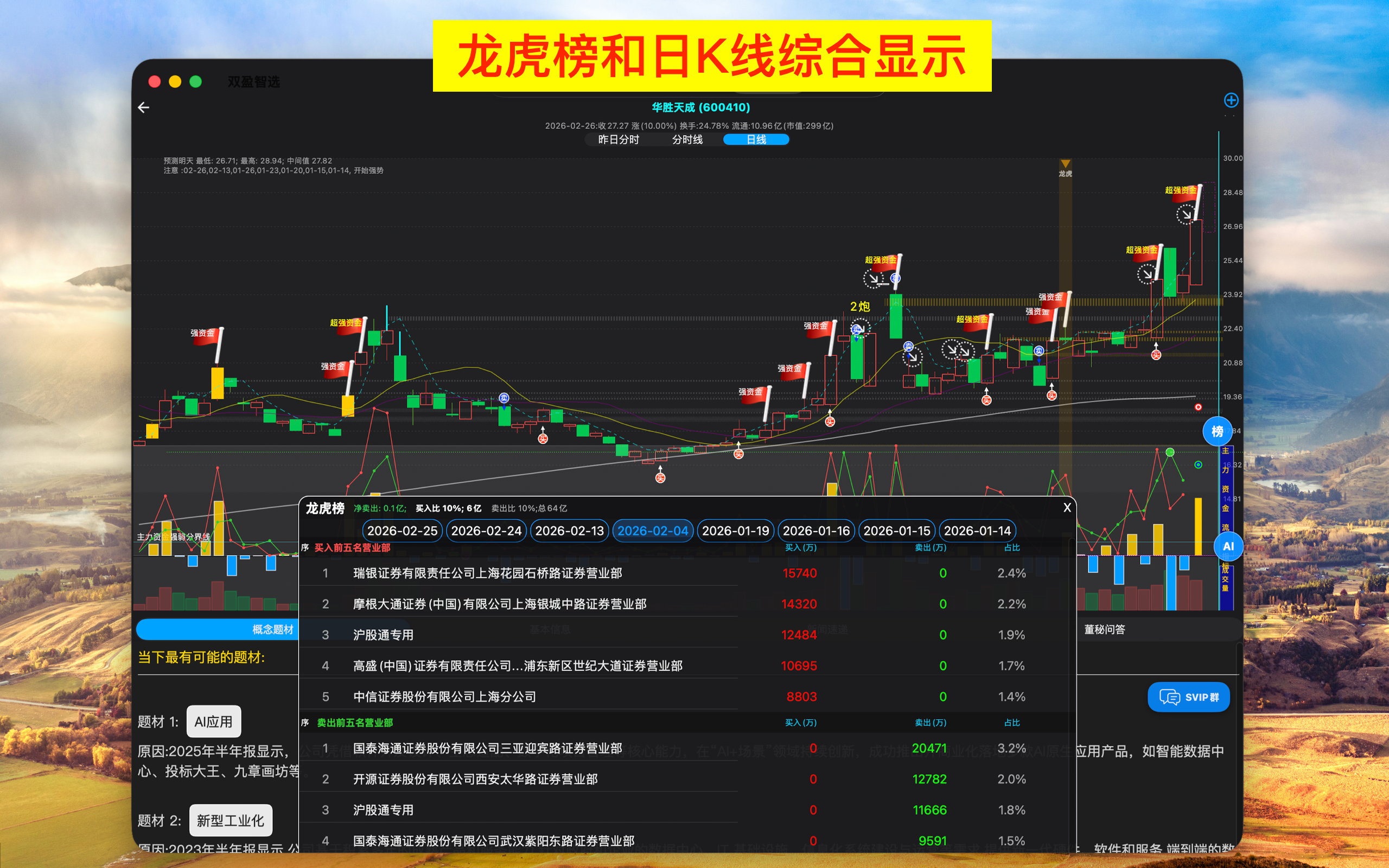Image resolution: width=1389 pixels, height=868 pixels.
Task: Click the blue plus circle icon
Action: tap(1231, 100)
